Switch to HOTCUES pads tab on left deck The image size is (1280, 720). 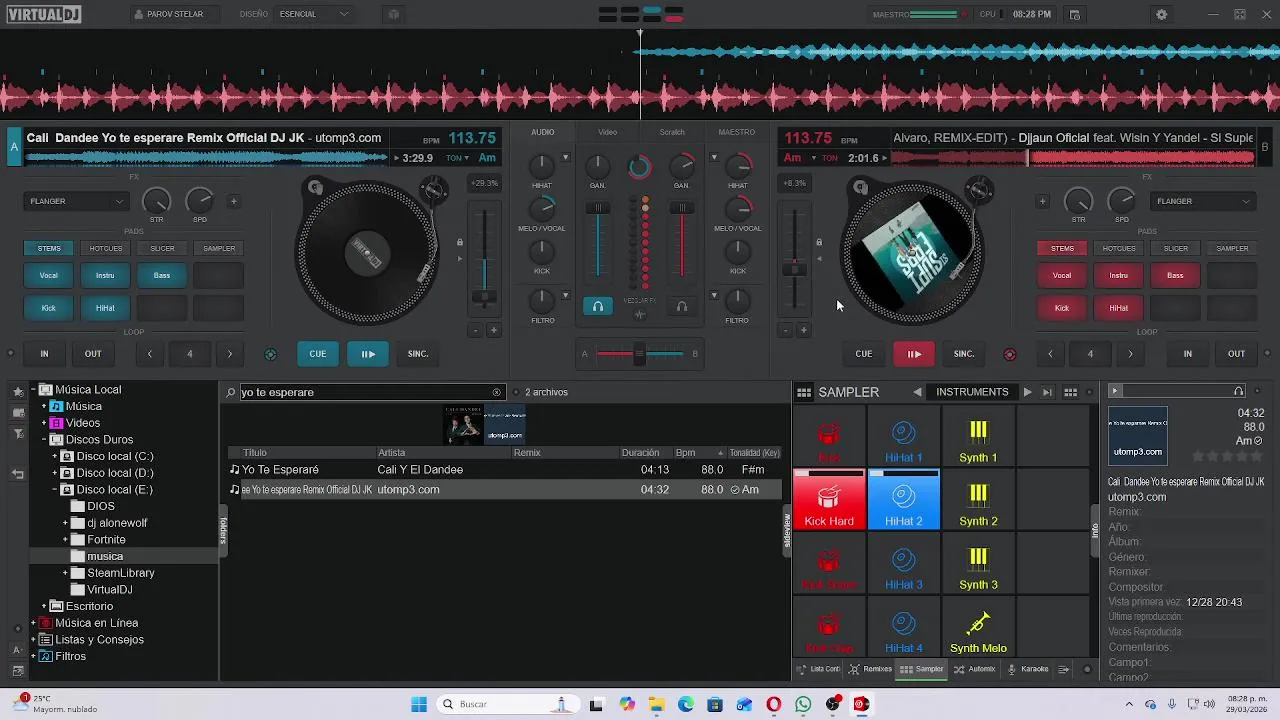pyautogui.click(x=106, y=248)
